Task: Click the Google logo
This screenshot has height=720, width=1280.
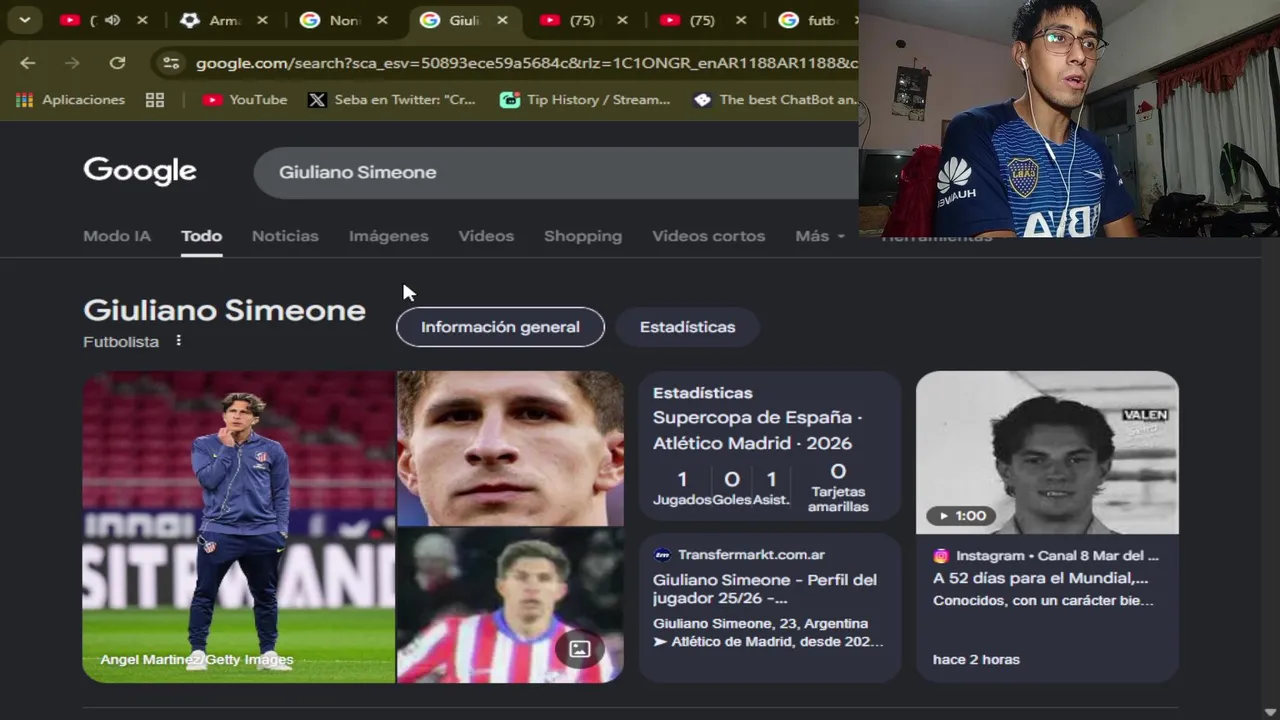Action: (x=140, y=171)
